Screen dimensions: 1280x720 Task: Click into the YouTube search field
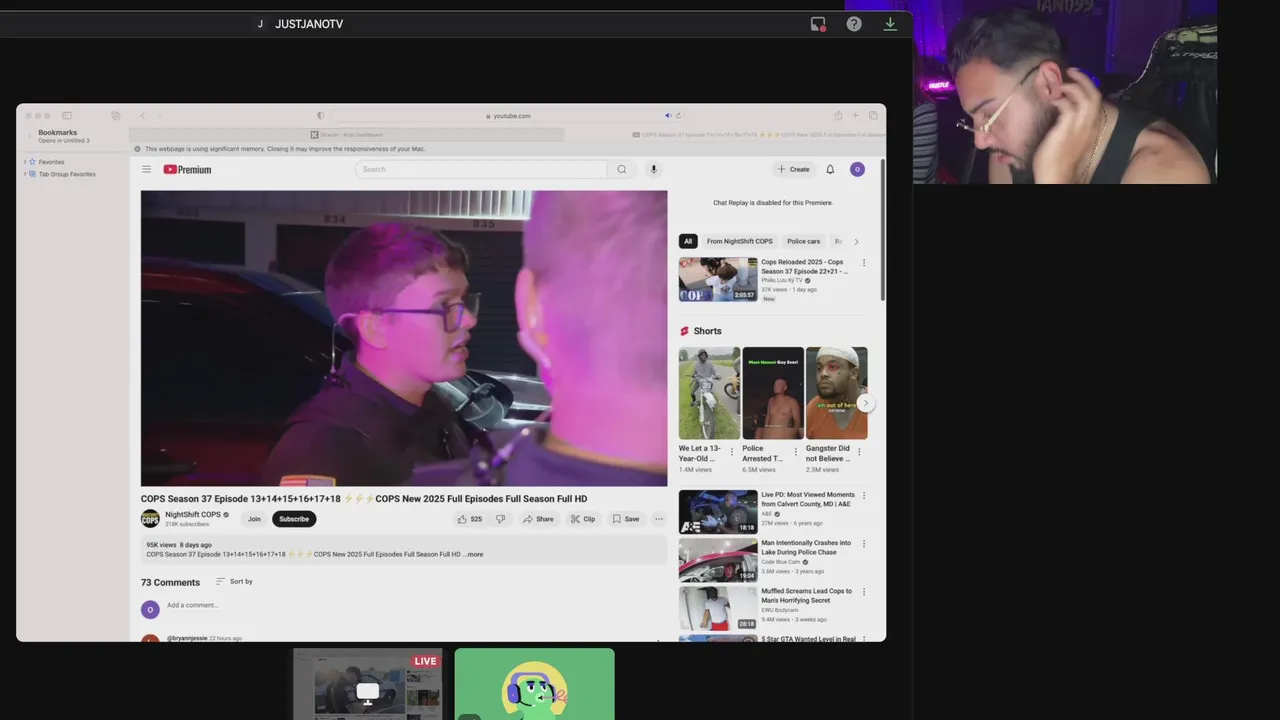(x=481, y=169)
